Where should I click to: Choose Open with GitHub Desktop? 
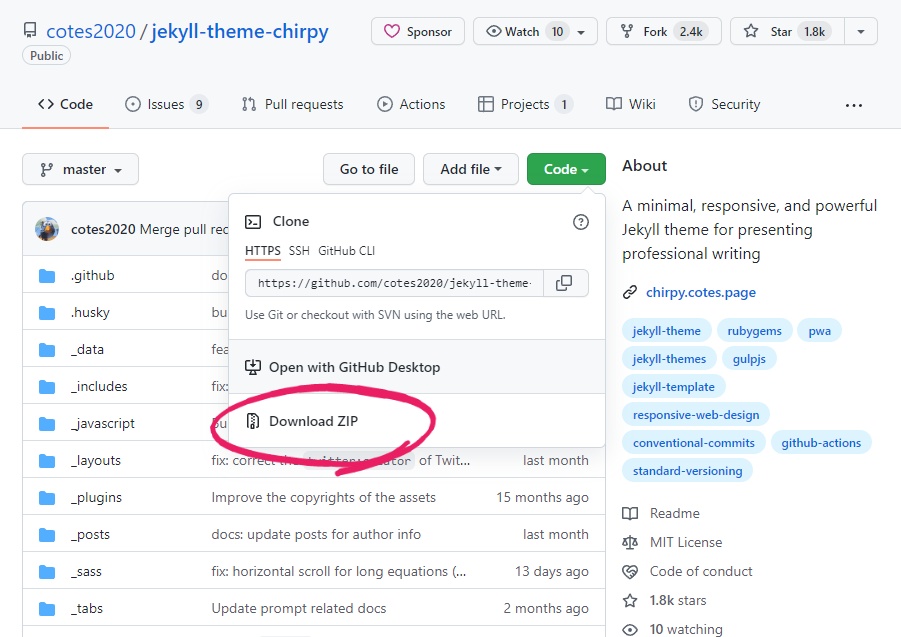342,367
